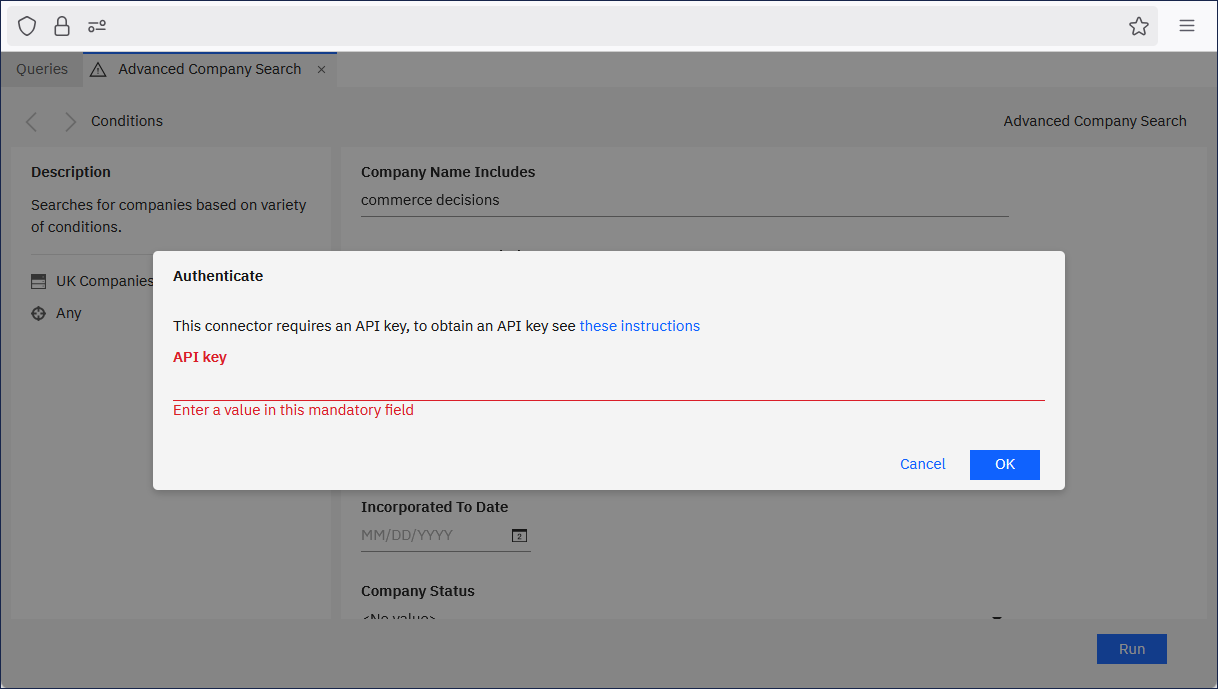Click the shield tracking protection icon

click(27, 26)
